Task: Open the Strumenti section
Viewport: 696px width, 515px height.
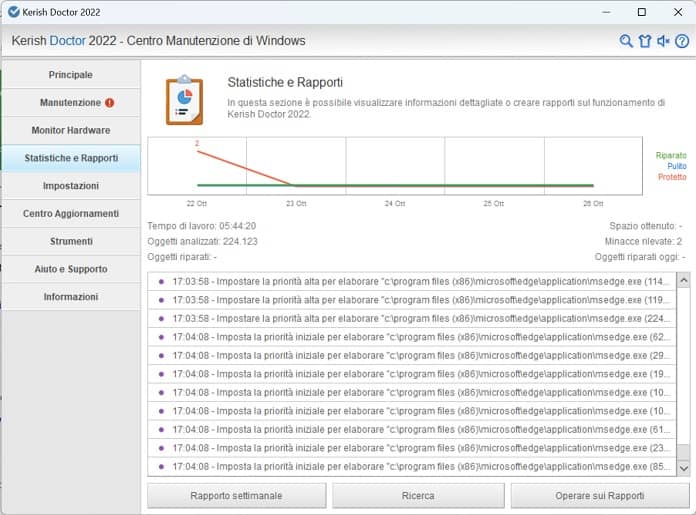Action: pyautogui.click(x=71, y=241)
